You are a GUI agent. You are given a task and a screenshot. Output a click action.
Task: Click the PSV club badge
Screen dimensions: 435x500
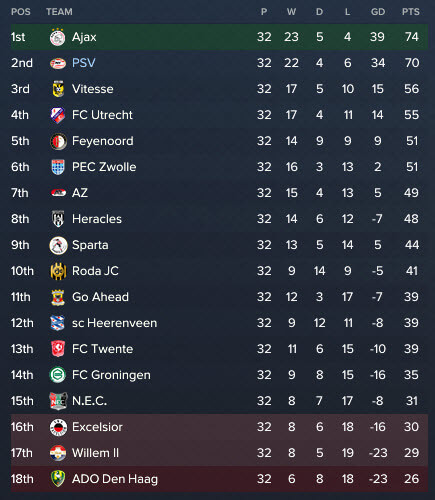click(58, 63)
